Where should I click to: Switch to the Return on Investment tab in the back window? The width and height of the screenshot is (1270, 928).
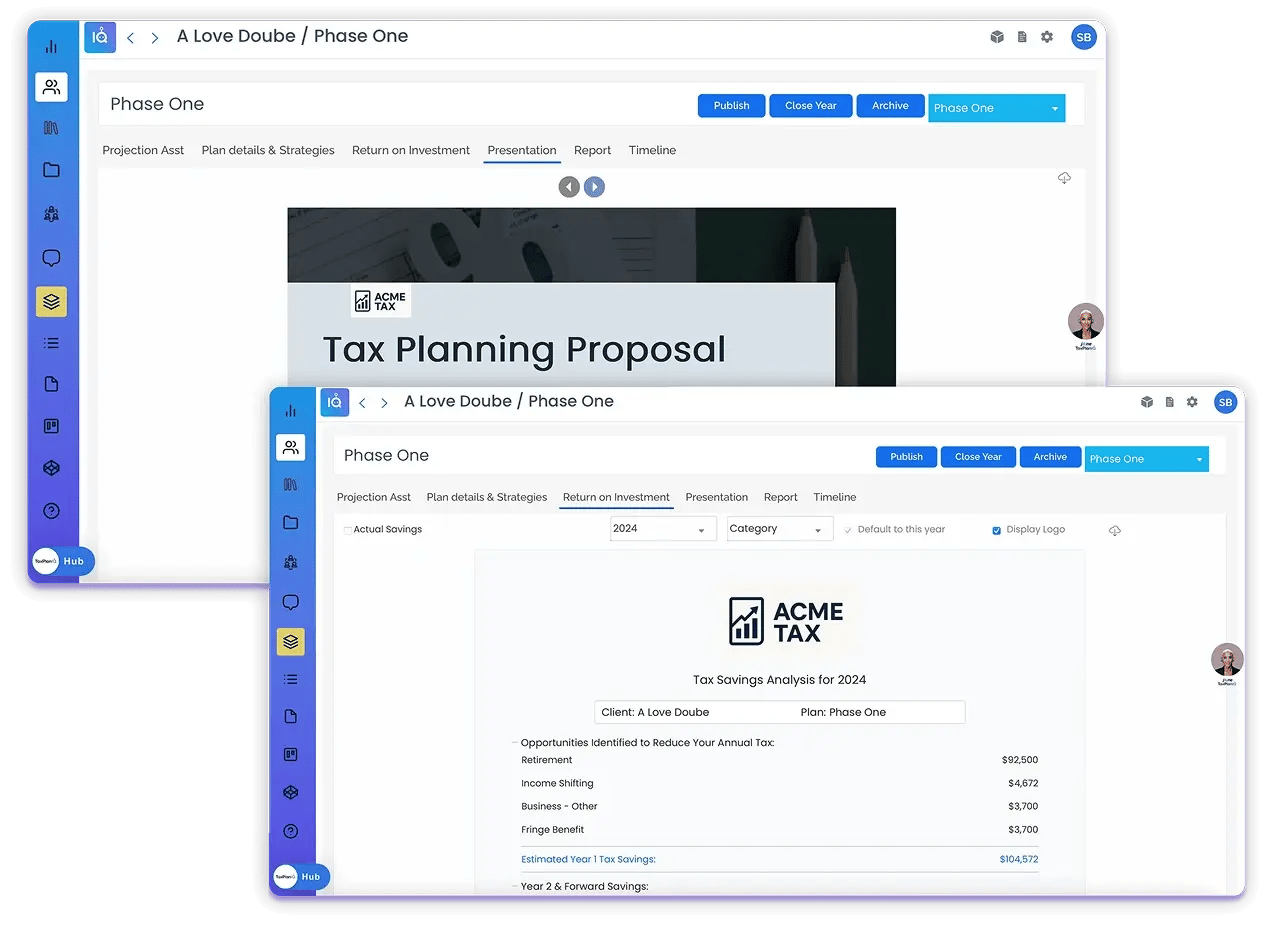tap(411, 150)
